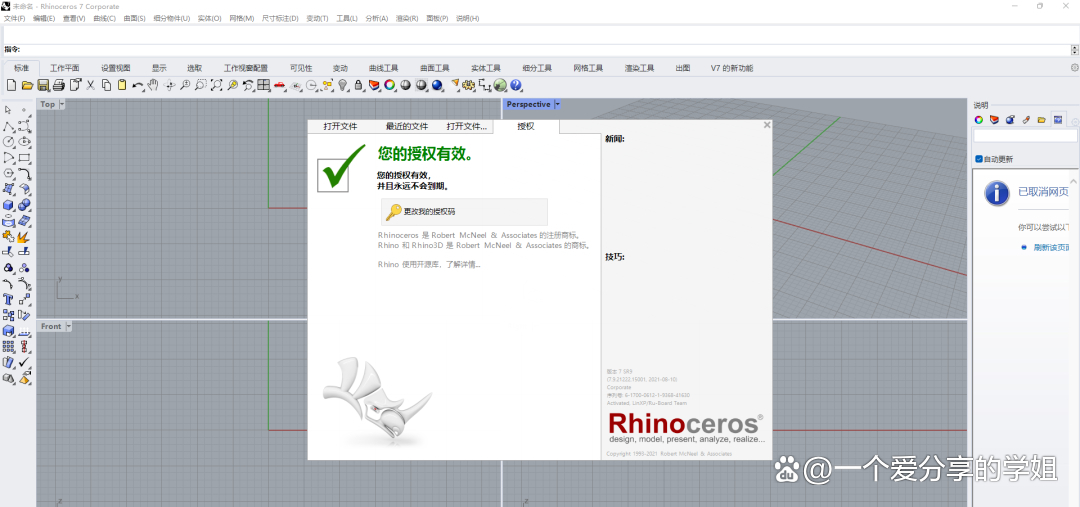Switch to the 最近的文件 dialog tab
1080x507 pixels.
pyautogui.click(x=406, y=127)
